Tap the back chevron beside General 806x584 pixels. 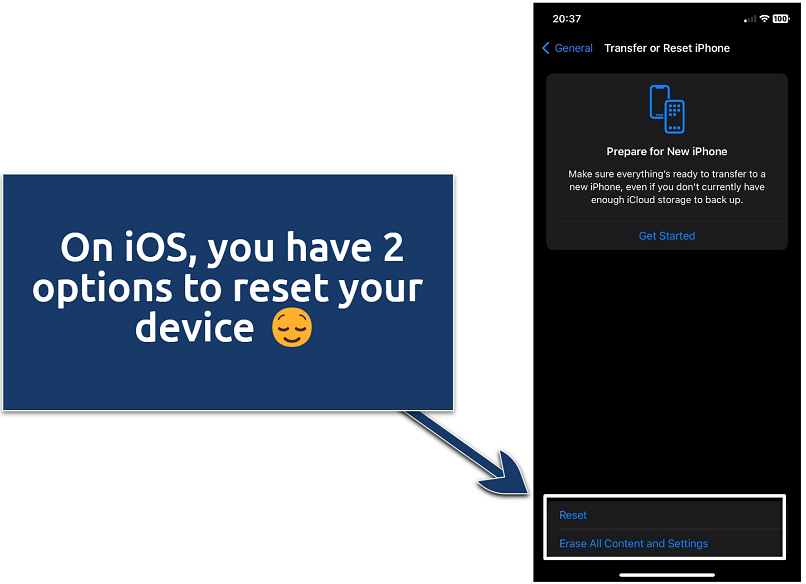pyautogui.click(x=545, y=48)
